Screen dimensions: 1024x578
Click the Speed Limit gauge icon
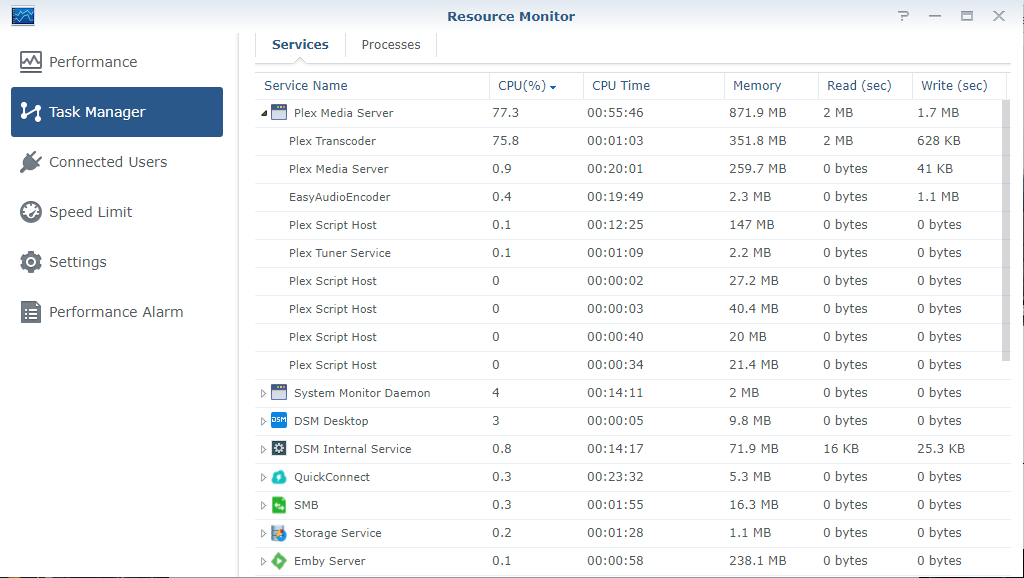pos(31,212)
